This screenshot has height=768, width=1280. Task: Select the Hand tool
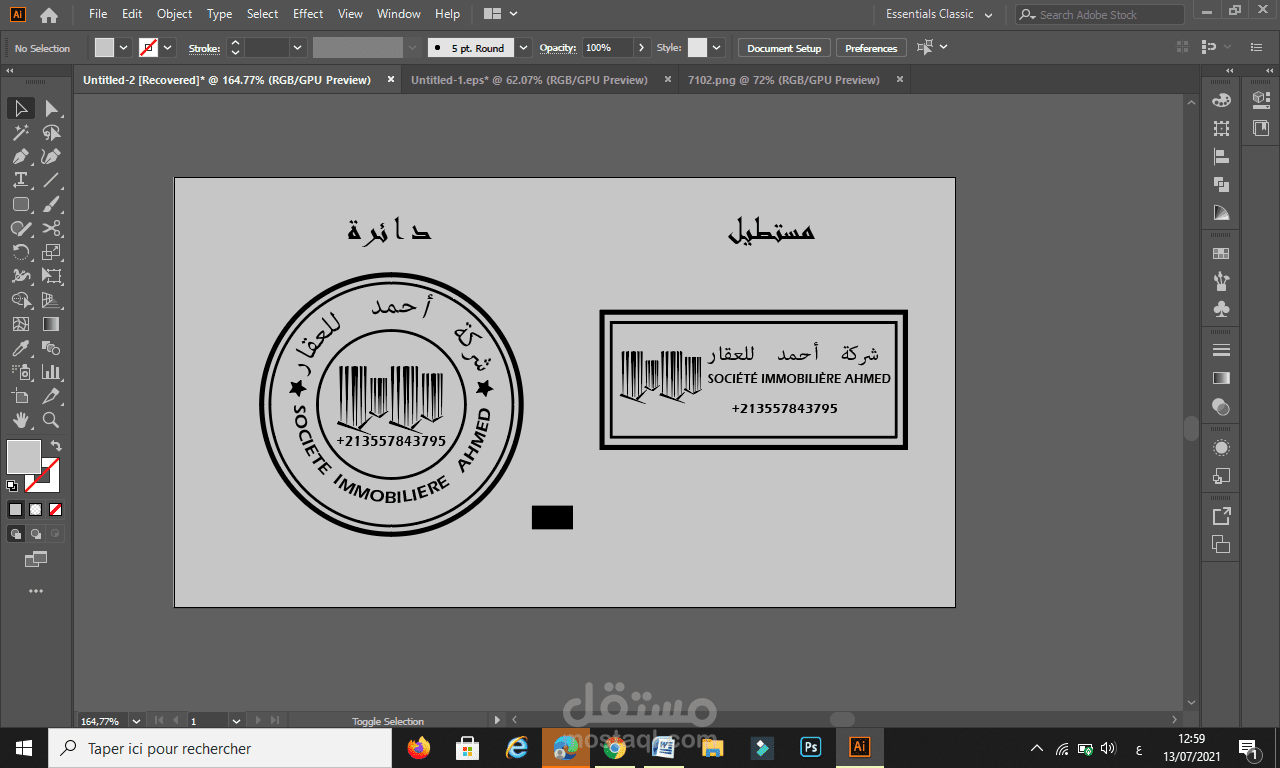point(20,420)
